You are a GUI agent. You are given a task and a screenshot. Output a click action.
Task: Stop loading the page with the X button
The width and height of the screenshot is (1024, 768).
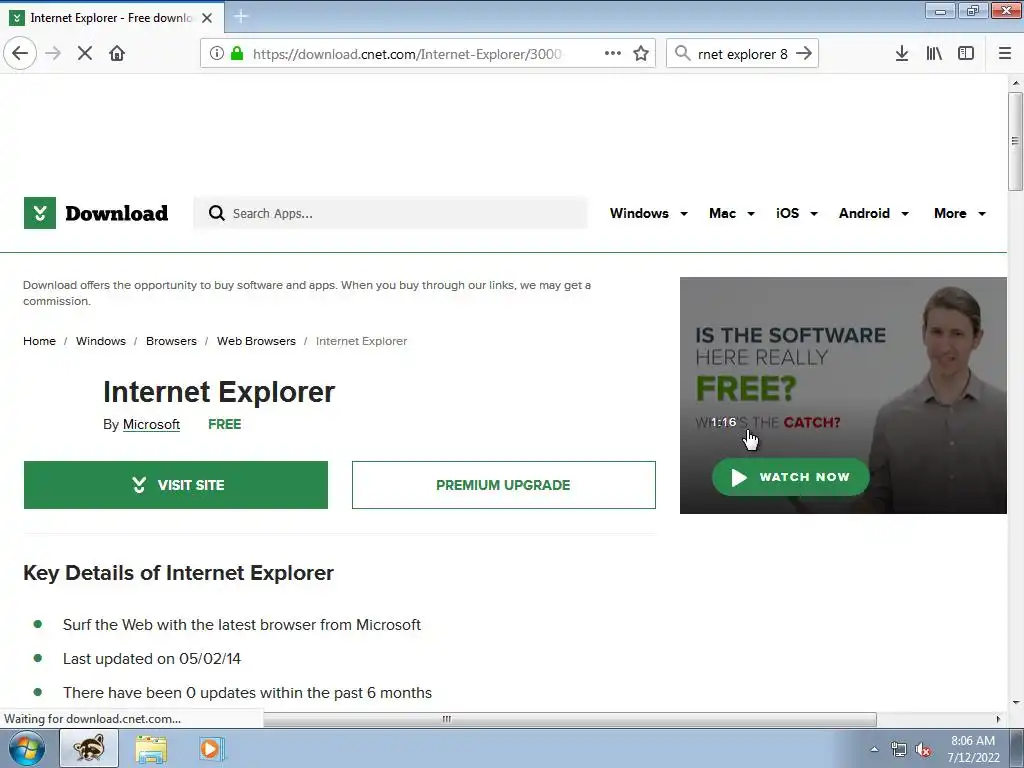(85, 54)
